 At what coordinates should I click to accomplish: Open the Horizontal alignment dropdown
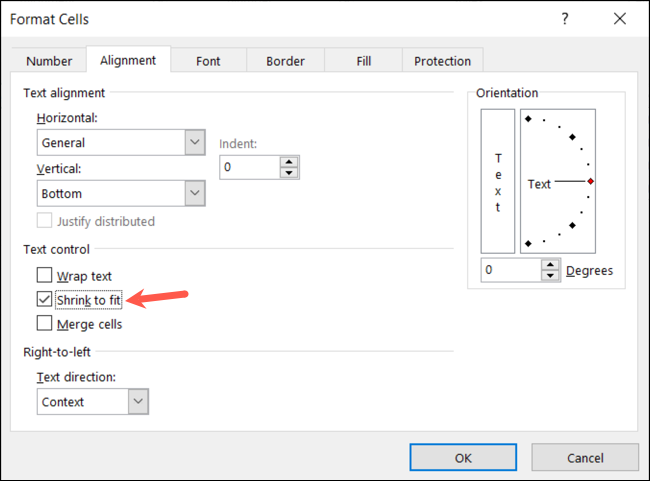(194, 142)
